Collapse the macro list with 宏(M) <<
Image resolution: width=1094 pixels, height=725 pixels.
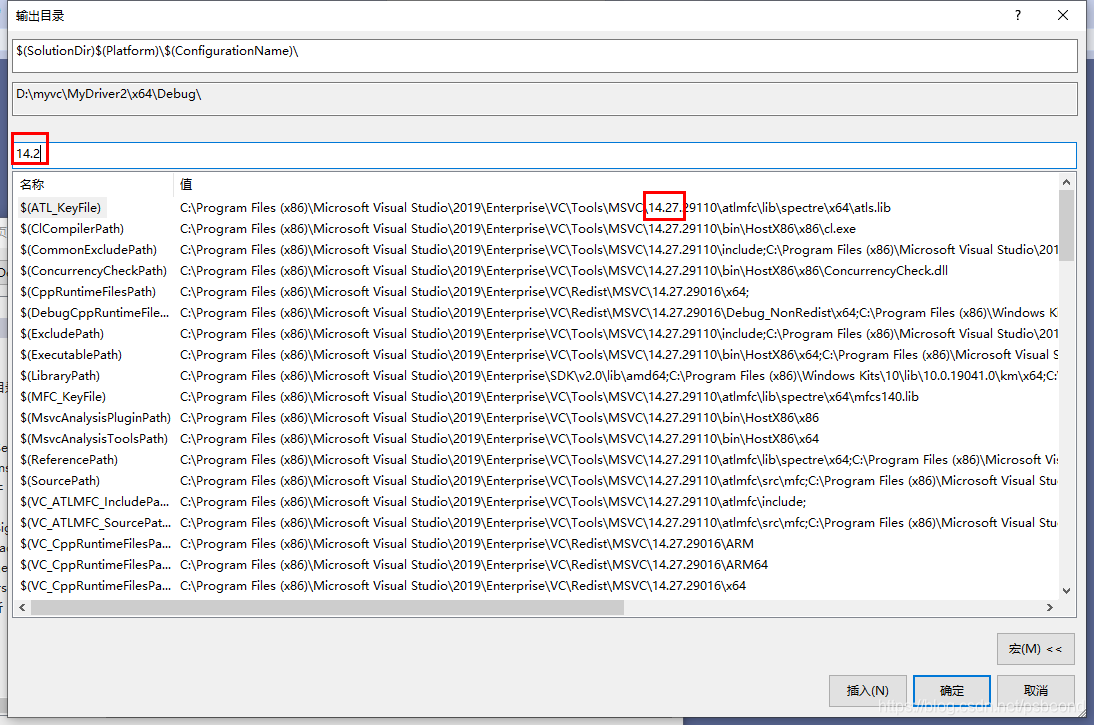click(x=1035, y=649)
